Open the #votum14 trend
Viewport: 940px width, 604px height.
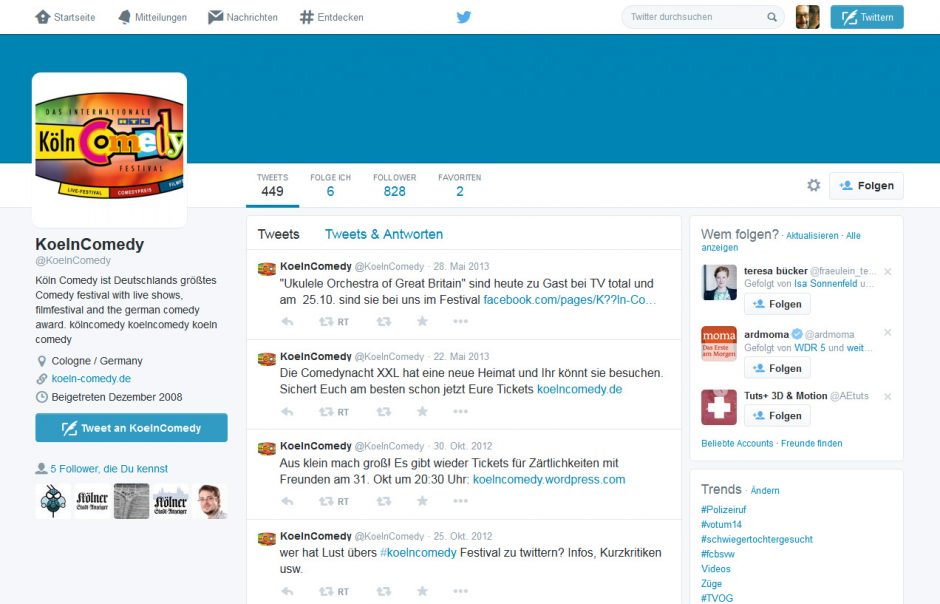pyautogui.click(x=721, y=524)
